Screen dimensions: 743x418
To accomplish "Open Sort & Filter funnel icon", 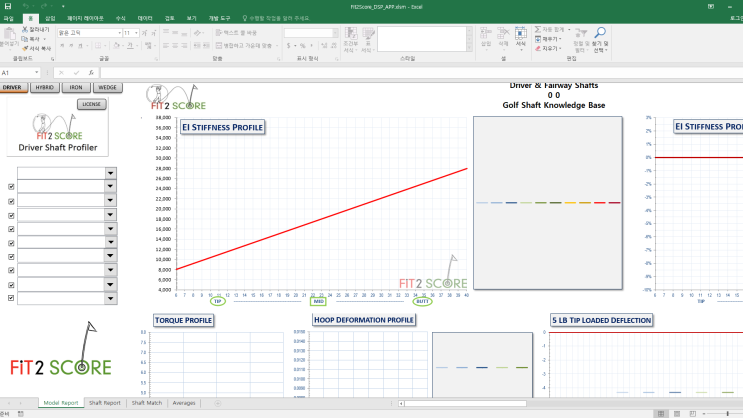I will (x=580, y=33).
